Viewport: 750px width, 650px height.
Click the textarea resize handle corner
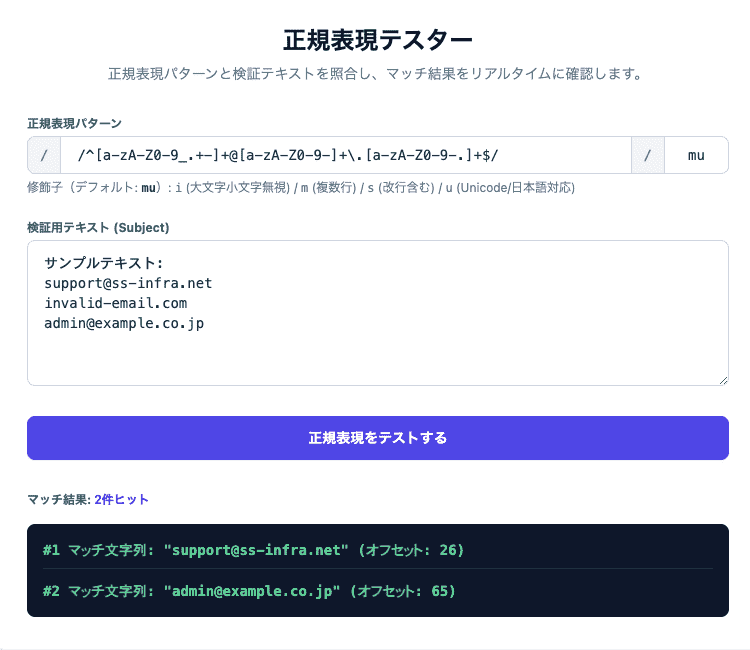[723, 380]
